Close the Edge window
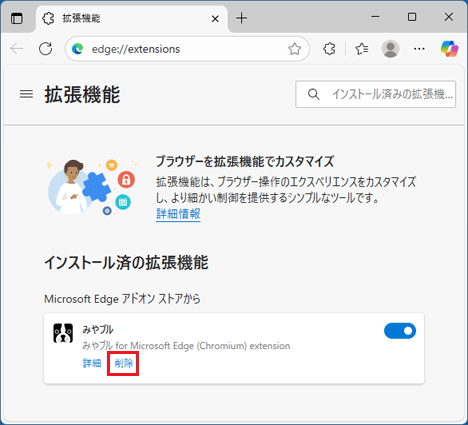The image size is (468, 425). click(x=449, y=17)
